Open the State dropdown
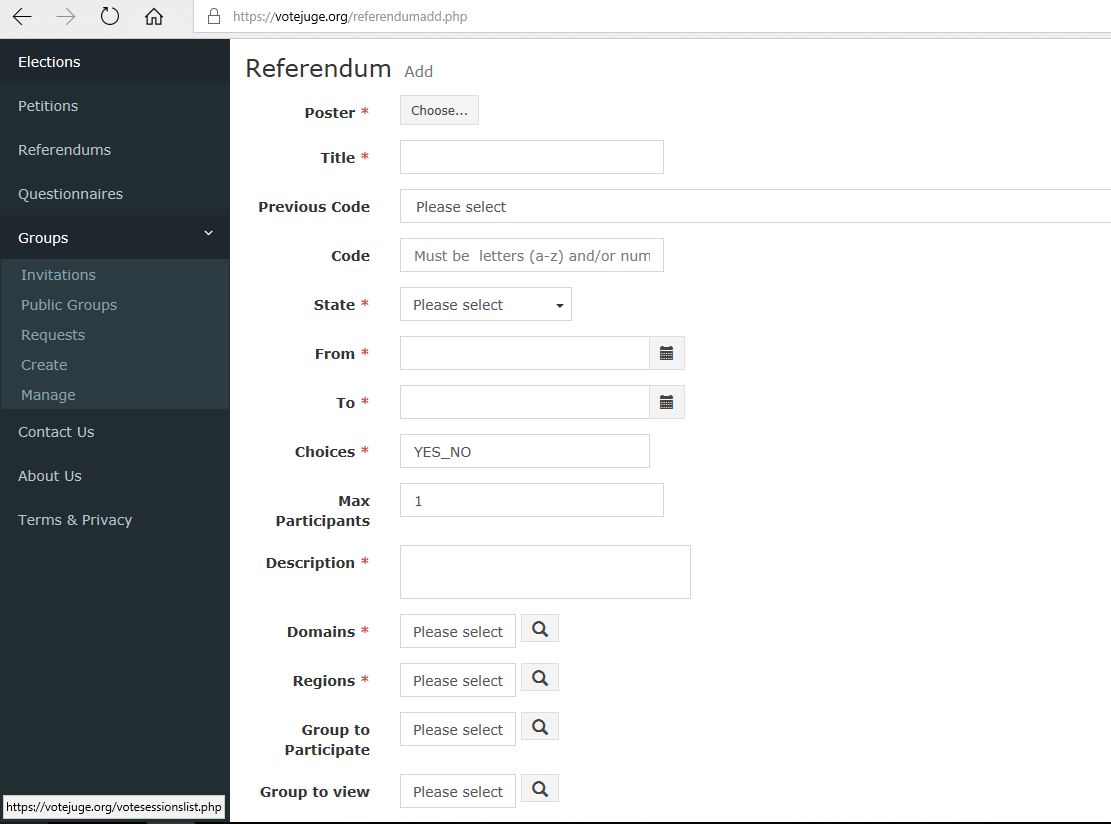The image size is (1111, 824). tap(485, 305)
